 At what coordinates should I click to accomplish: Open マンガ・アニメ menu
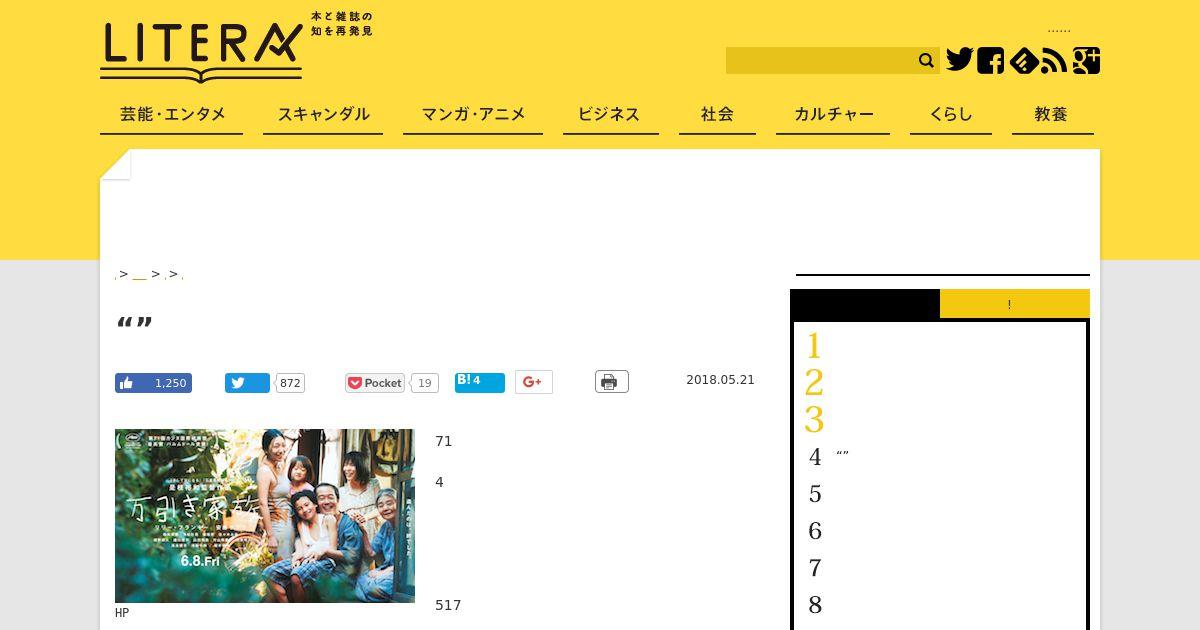coord(473,114)
